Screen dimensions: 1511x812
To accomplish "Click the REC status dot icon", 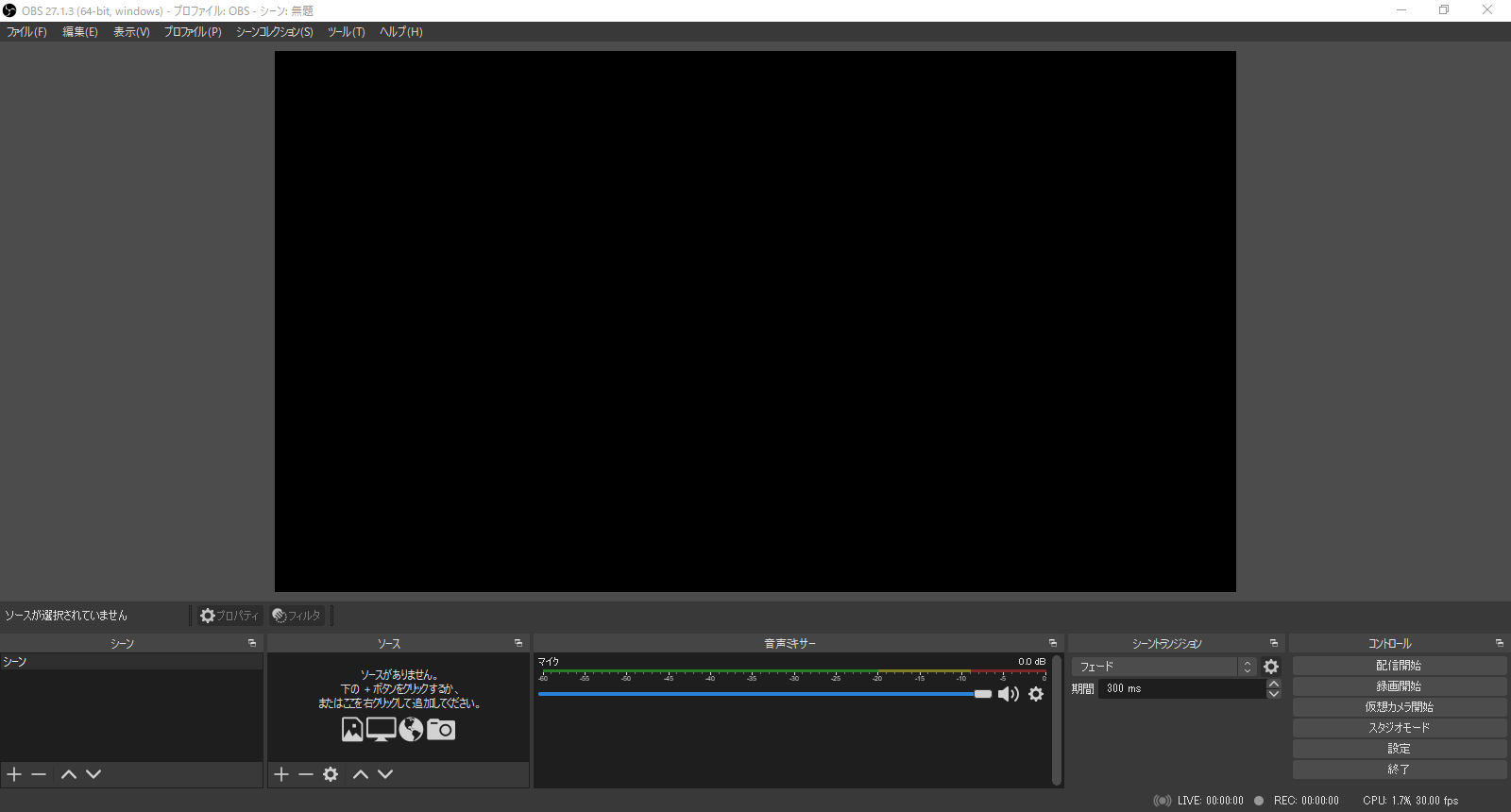I will [1259, 801].
